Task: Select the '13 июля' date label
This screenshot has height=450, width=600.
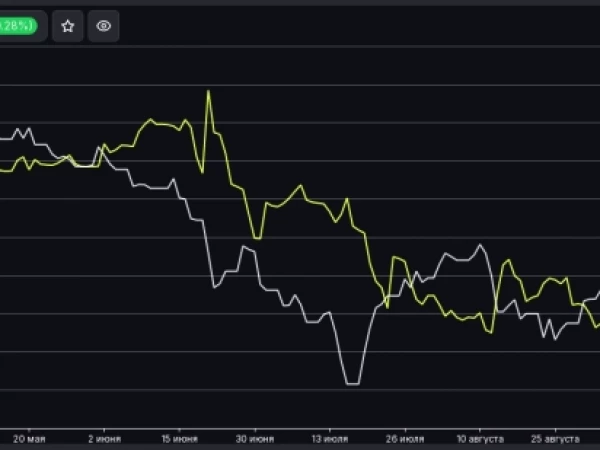Action: (x=330, y=439)
